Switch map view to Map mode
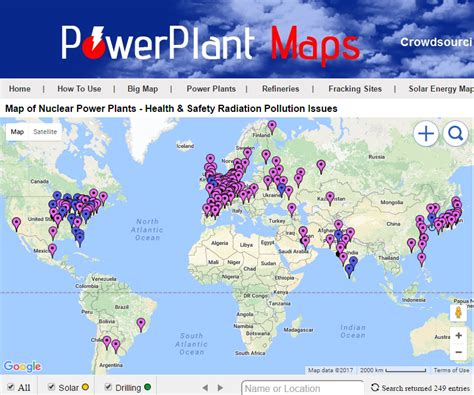This screenshot has height=395, width=474. 17,132
